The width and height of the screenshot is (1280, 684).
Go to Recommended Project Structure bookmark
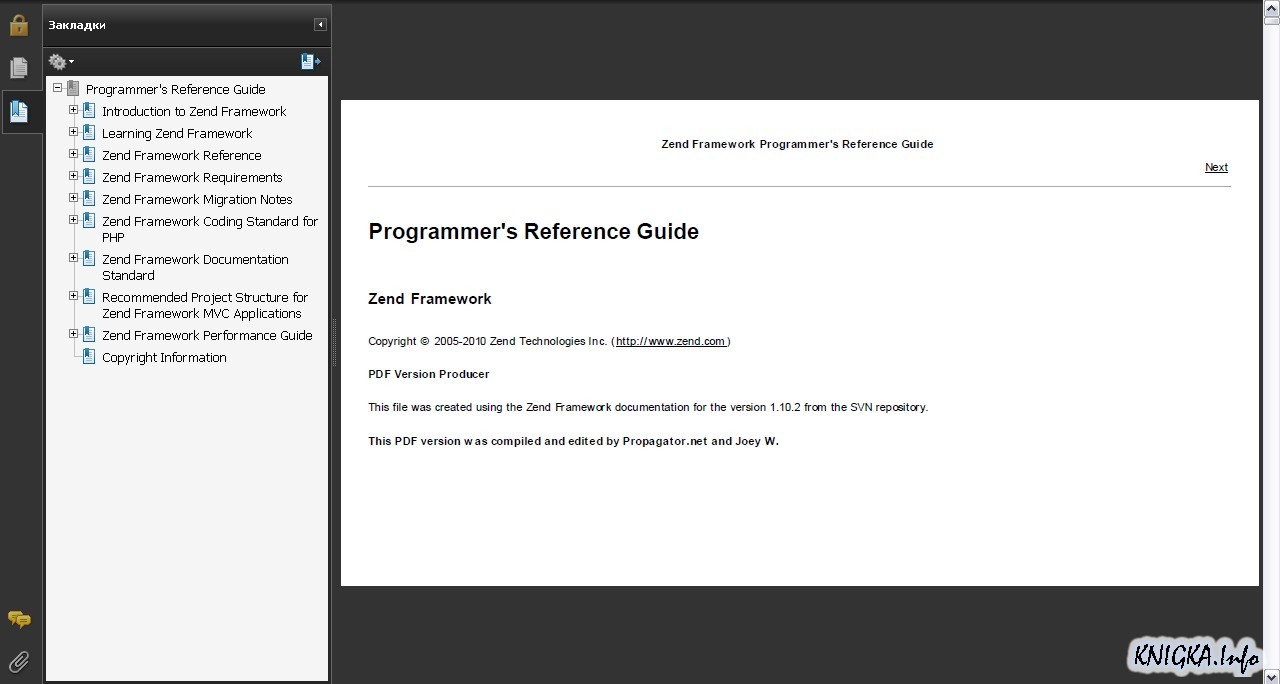(x=205, y=305)
